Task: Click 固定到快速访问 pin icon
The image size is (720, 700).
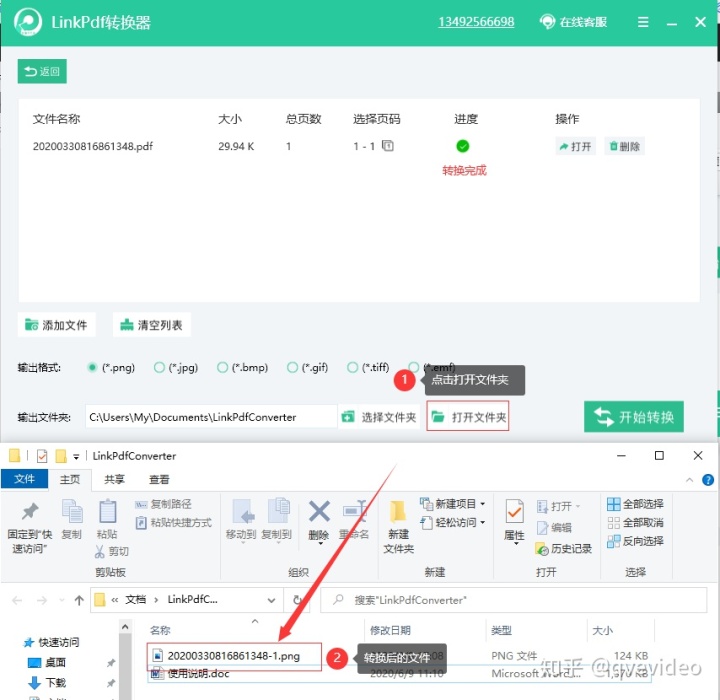Action: point(30,512)
